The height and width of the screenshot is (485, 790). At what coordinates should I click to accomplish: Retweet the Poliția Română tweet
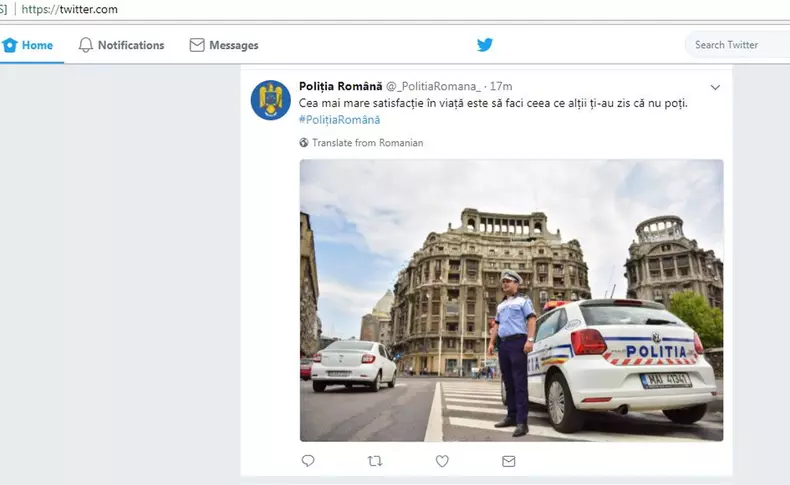tap(375, 460)
